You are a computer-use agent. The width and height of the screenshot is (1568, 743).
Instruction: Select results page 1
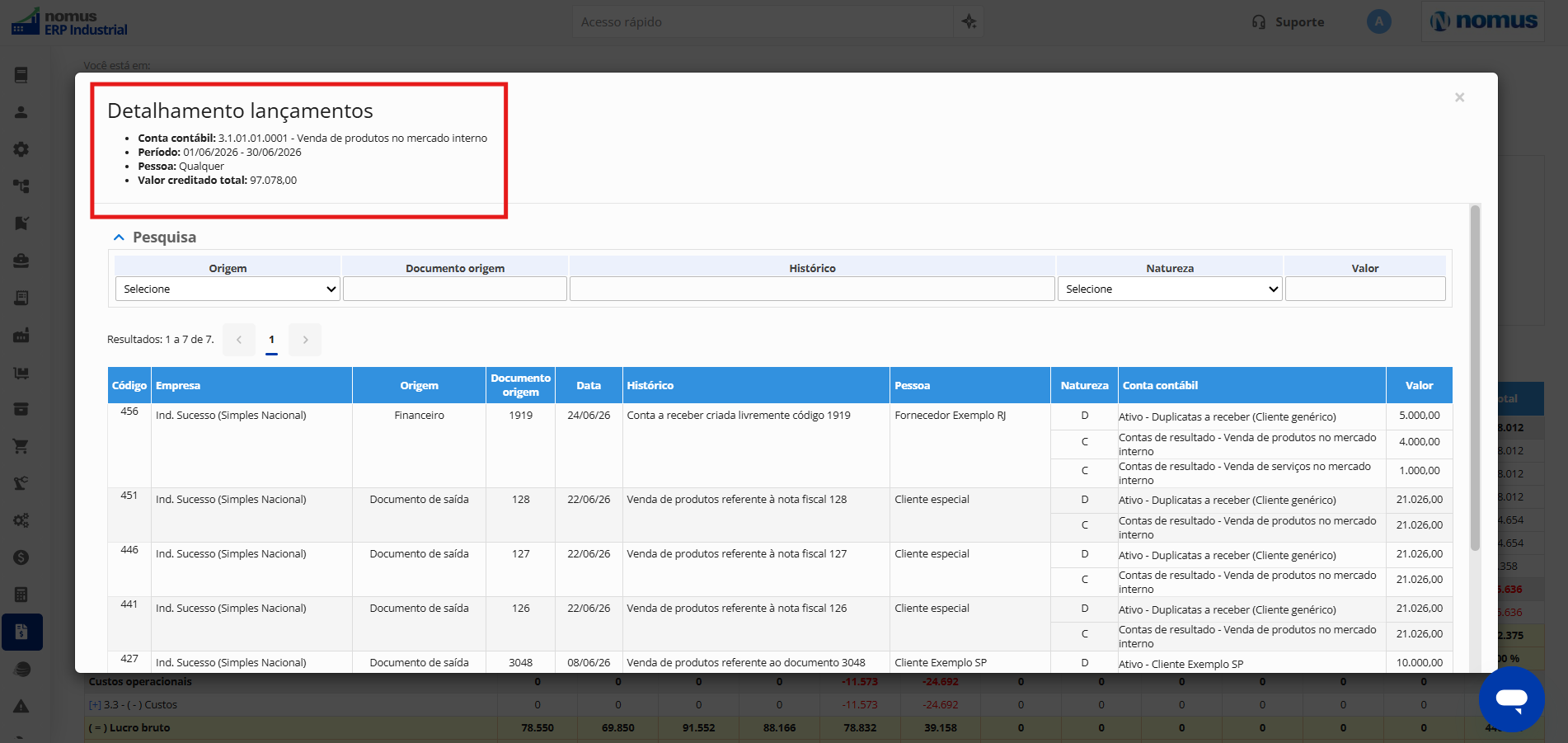271,340
